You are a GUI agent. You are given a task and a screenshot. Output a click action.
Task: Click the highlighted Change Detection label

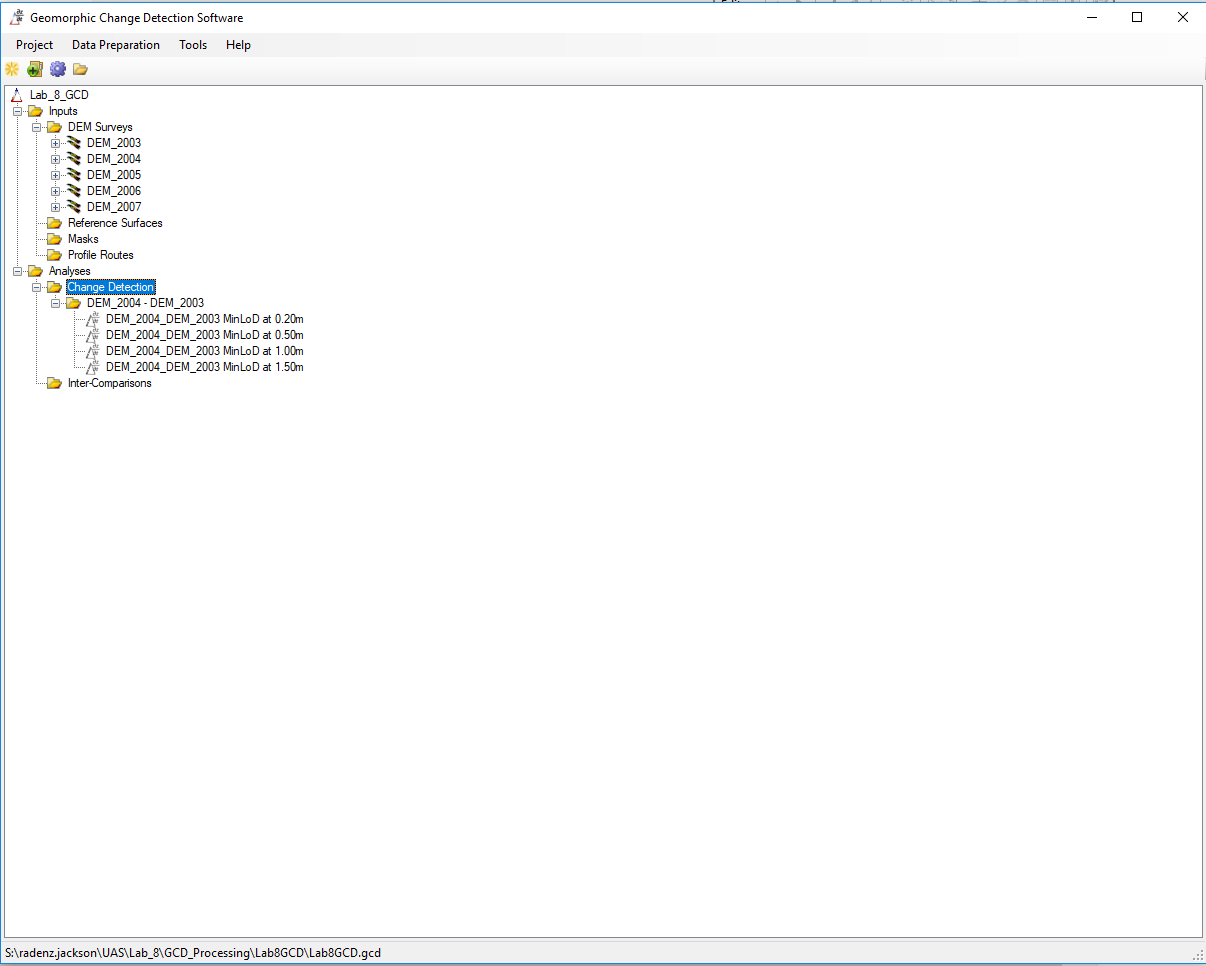point(111,287)
